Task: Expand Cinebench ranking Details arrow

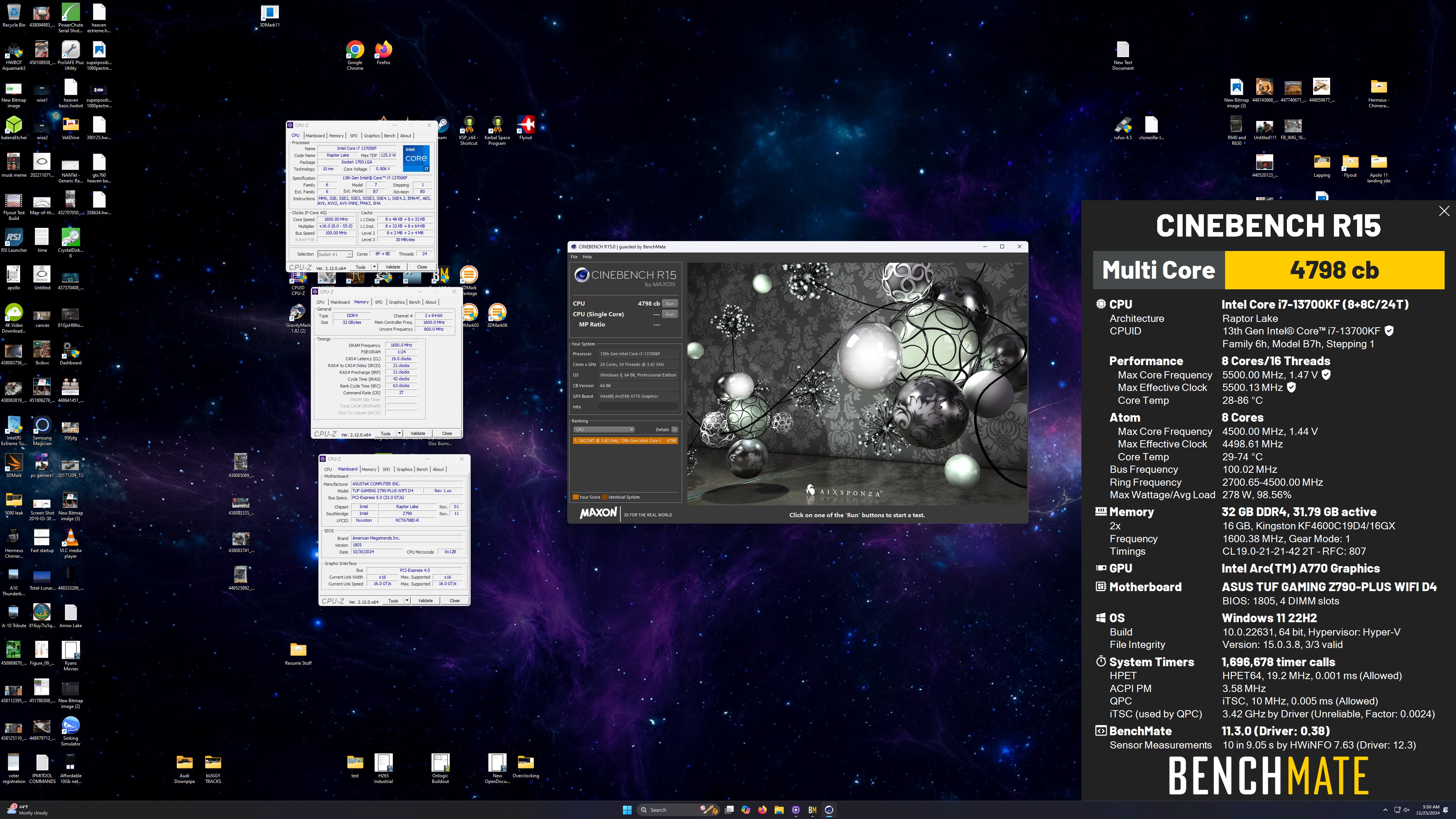Action: click(x=674, y=430)
